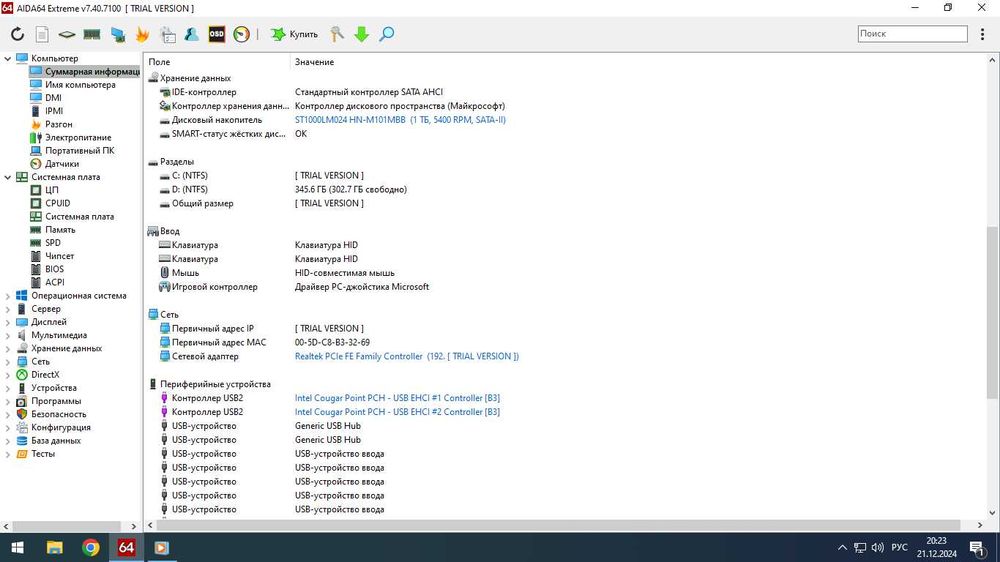Click the media player taskbar icon
Viewport: 1000px width, 562px height.
(x=161, y=547)
